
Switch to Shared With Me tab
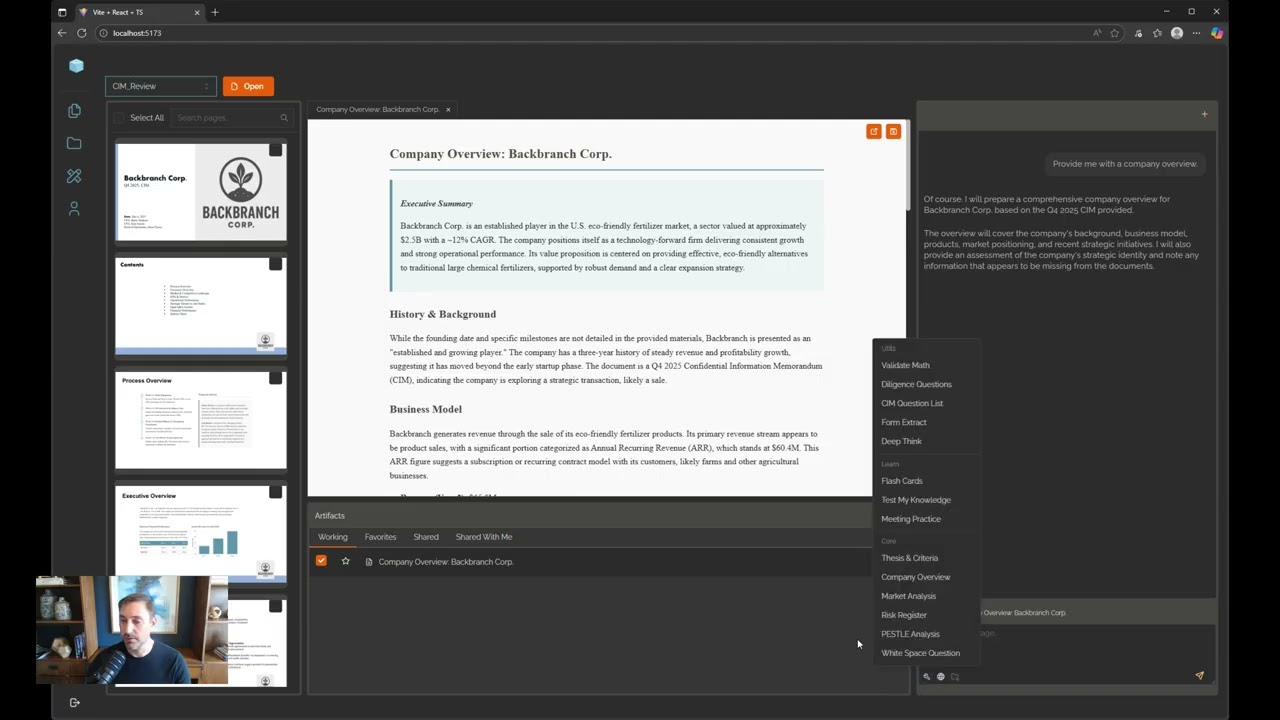tap(484, 537)
